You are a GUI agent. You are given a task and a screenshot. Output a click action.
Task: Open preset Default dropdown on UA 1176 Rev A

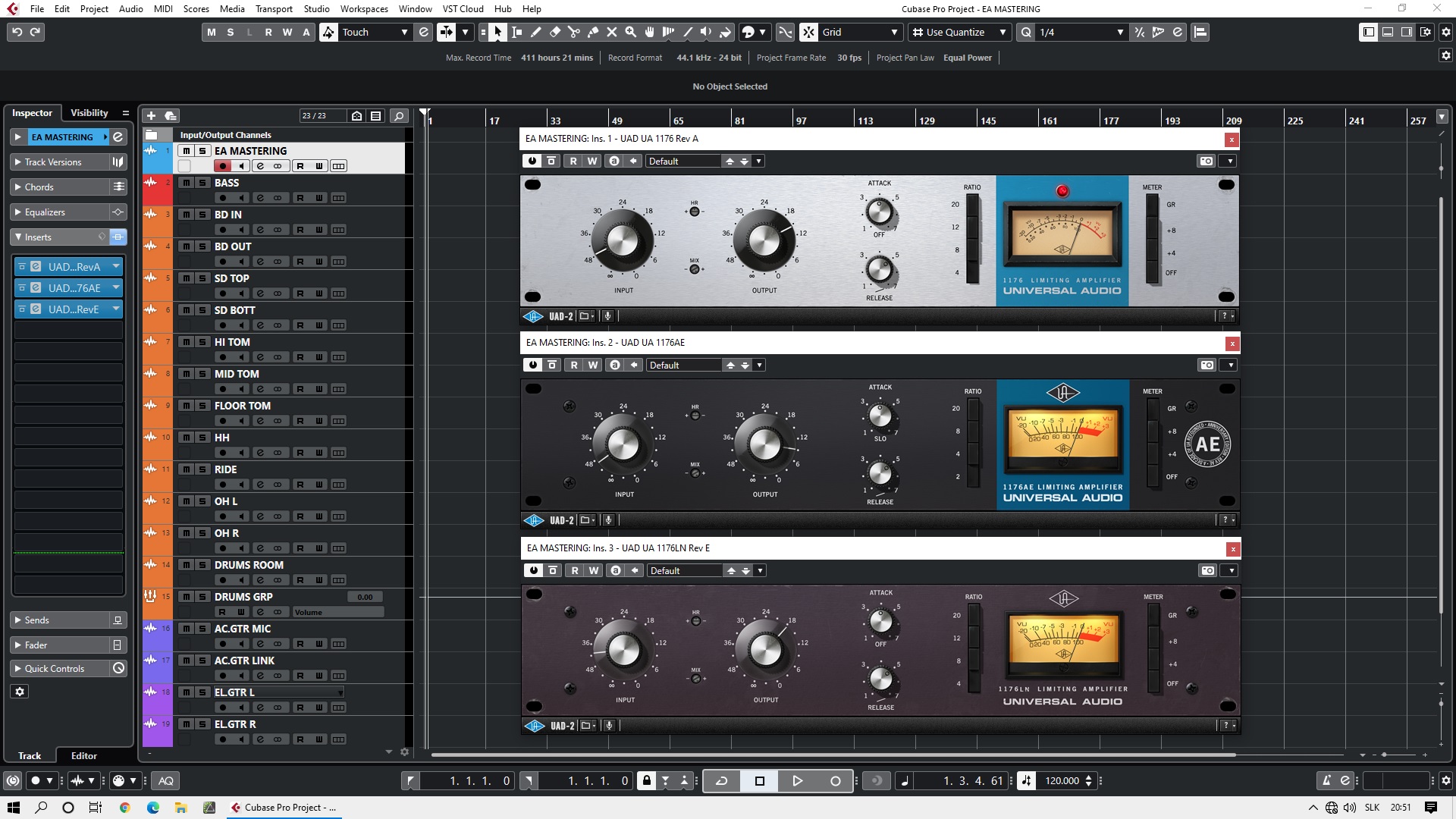pyautogui.click(x=758, y=161)
